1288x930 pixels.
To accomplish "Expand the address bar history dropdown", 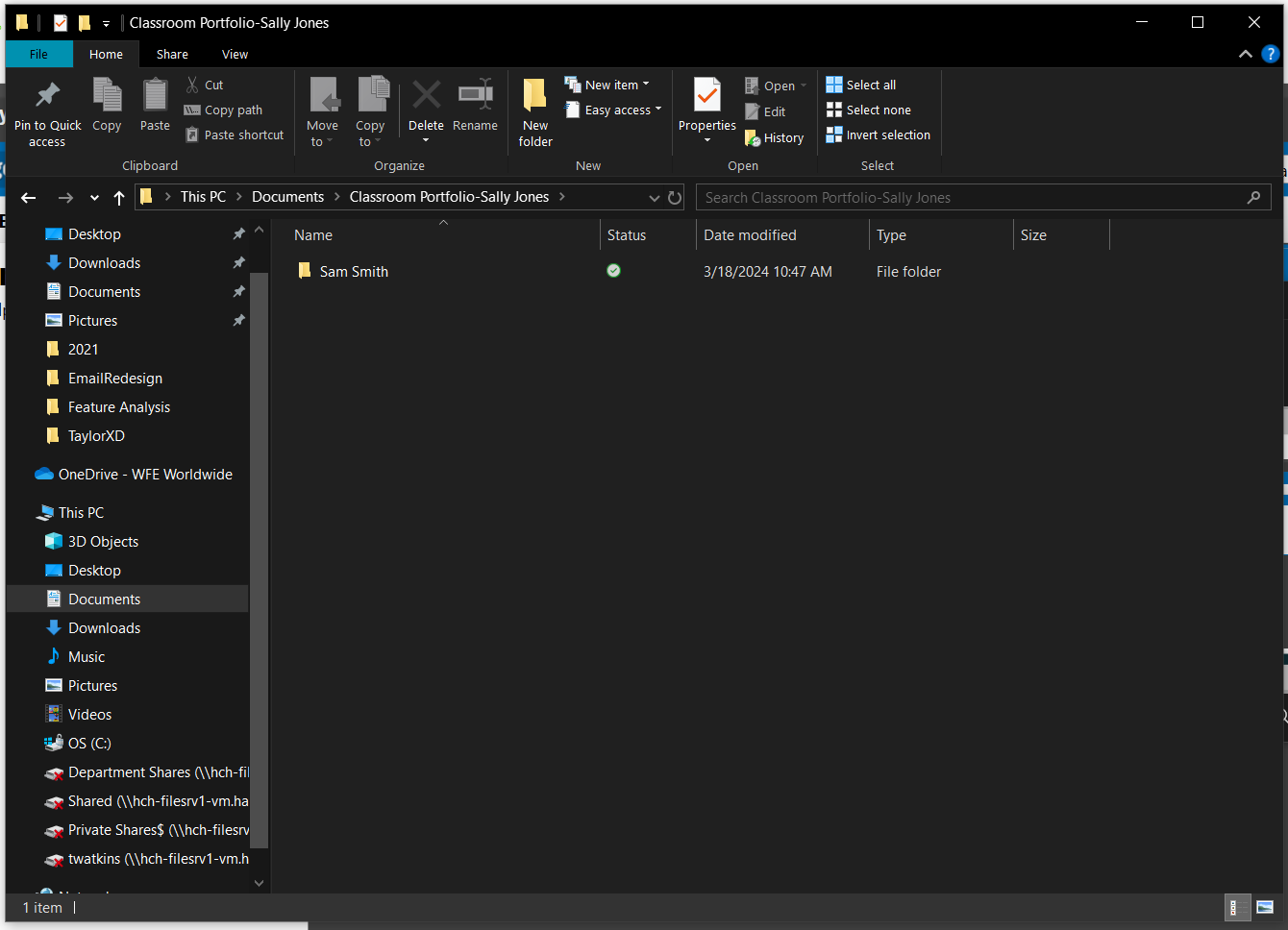I will pos(654,198).
